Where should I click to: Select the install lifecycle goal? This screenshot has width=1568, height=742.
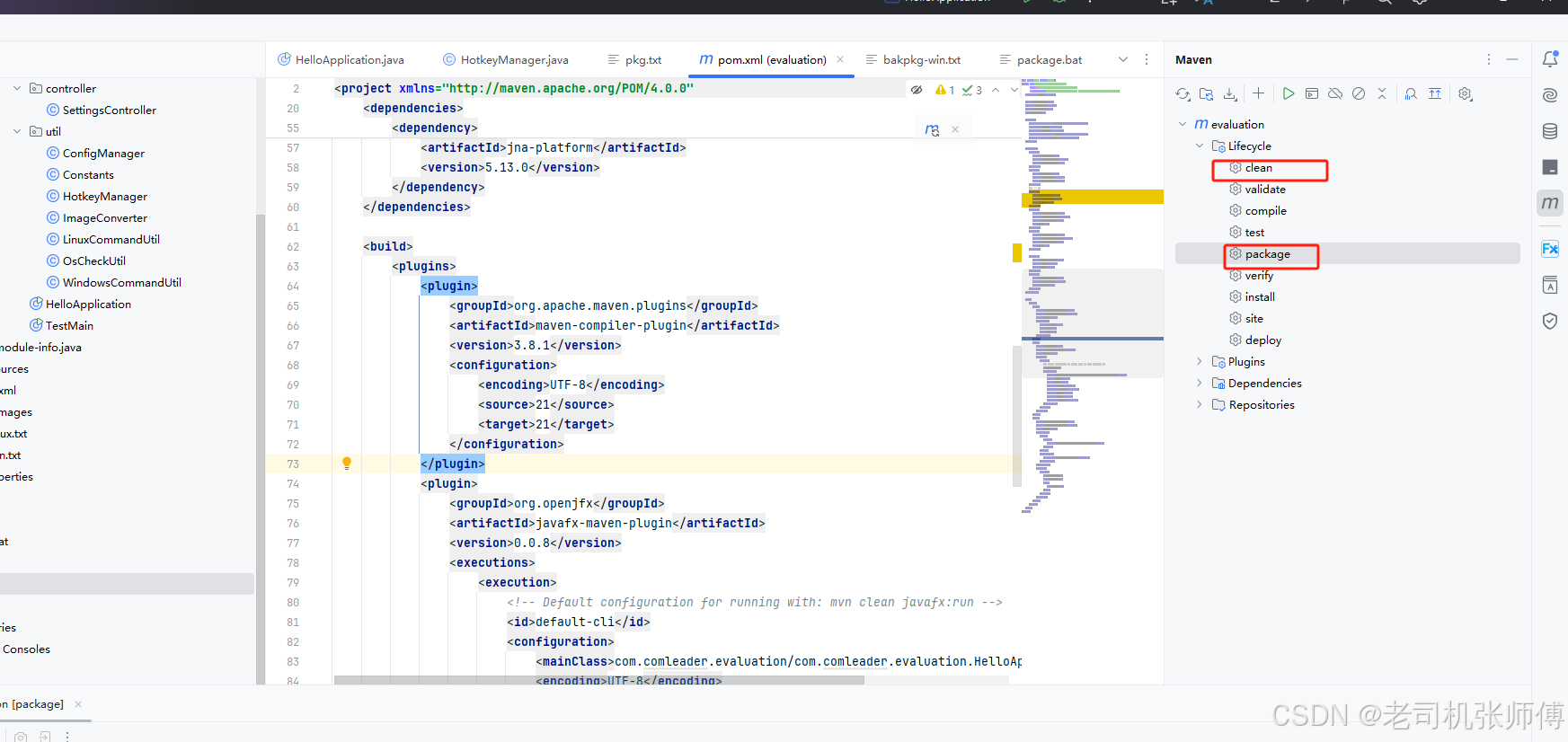[x=1260, y=297]
